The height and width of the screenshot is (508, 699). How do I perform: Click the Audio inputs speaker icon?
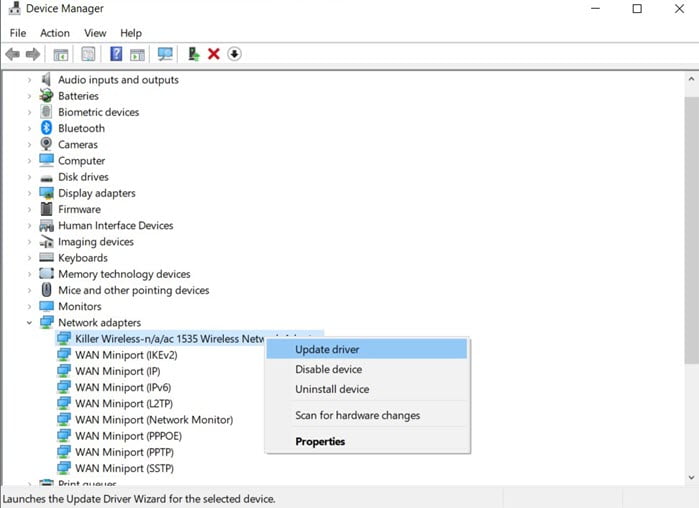(46, 79)
